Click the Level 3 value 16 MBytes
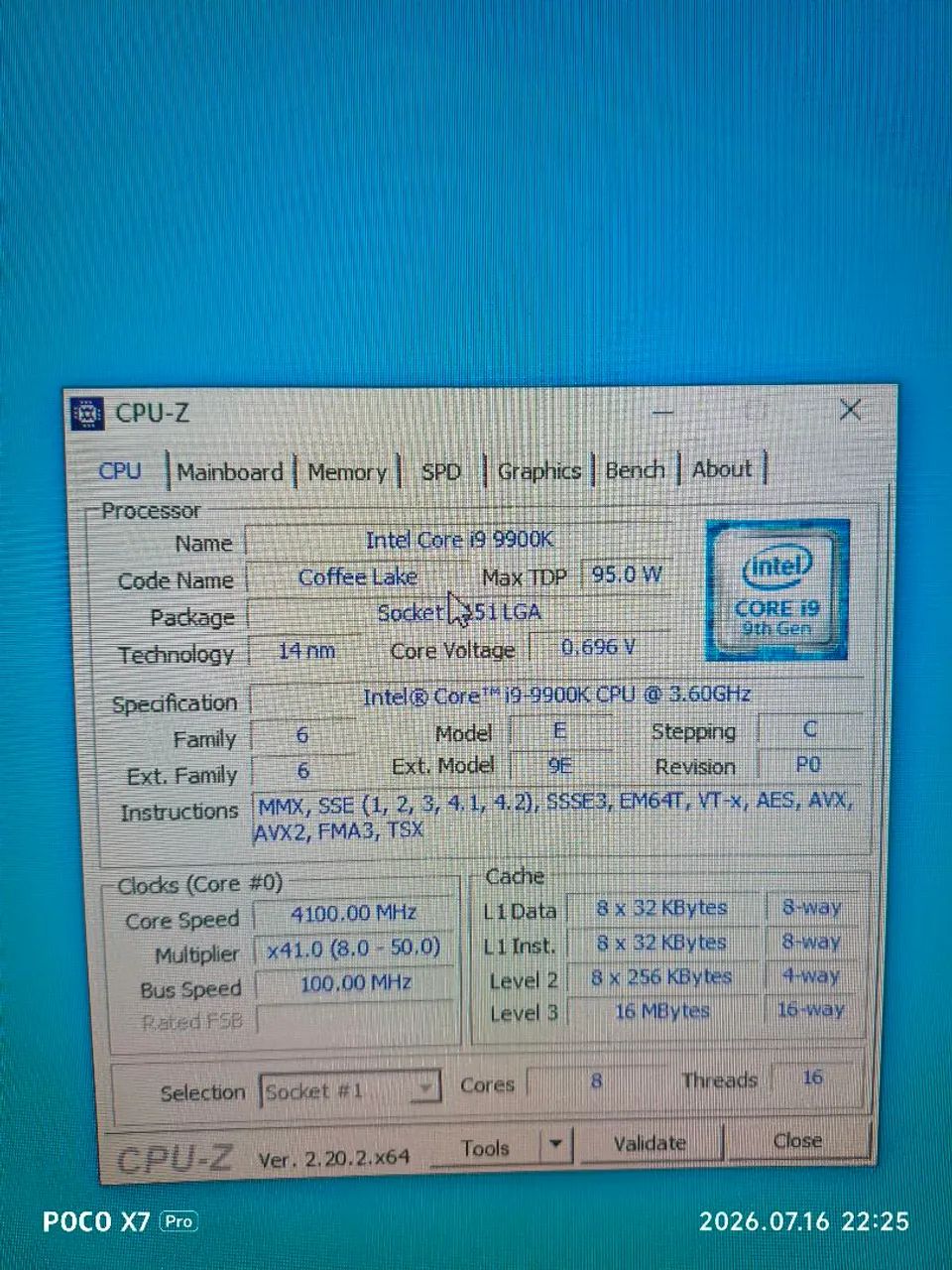The height and width of the screenshot is (1270, 952). click(x=661, y=1011)
